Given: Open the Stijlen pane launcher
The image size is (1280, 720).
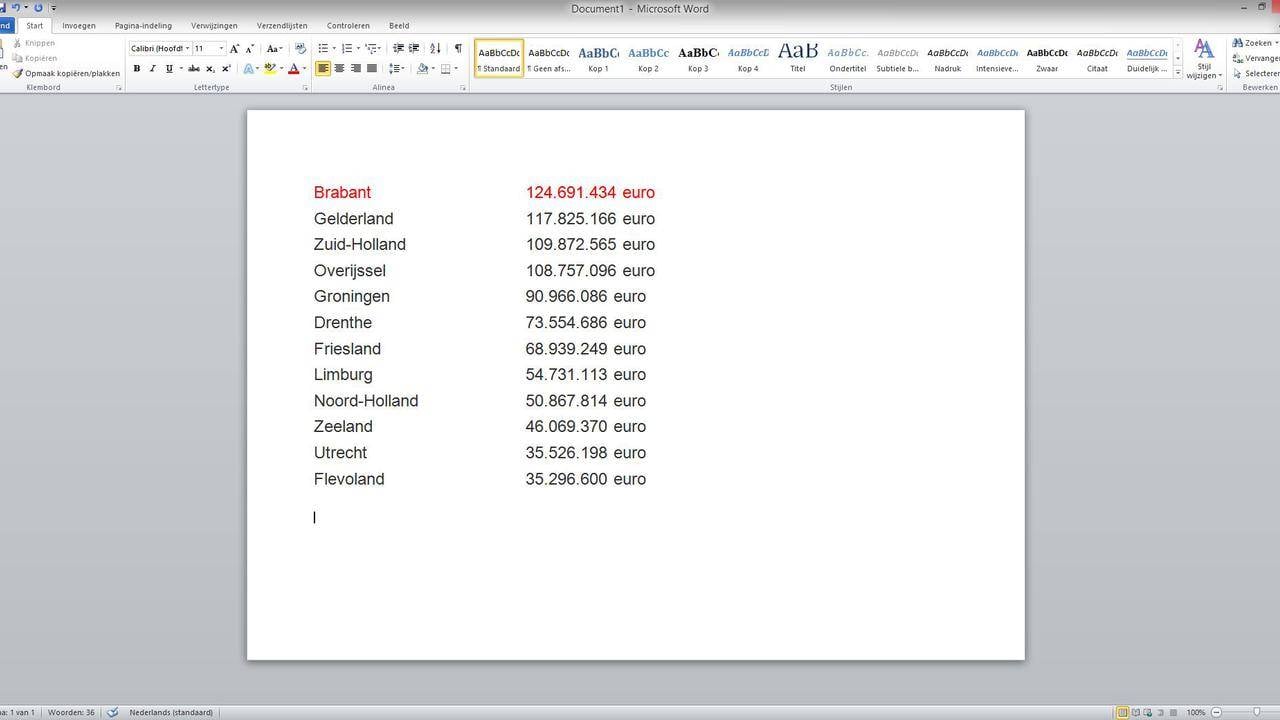Looking at the screenshot, I should (x=1220, y=88).
